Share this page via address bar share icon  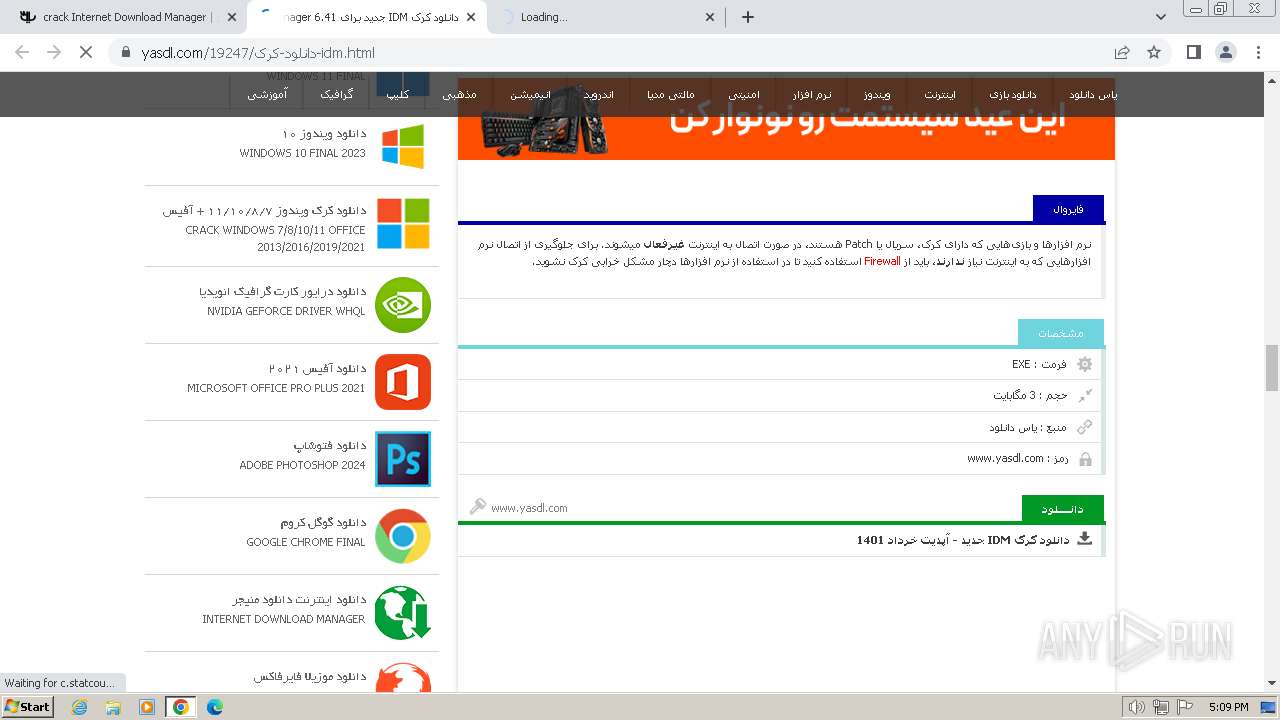1122,52
